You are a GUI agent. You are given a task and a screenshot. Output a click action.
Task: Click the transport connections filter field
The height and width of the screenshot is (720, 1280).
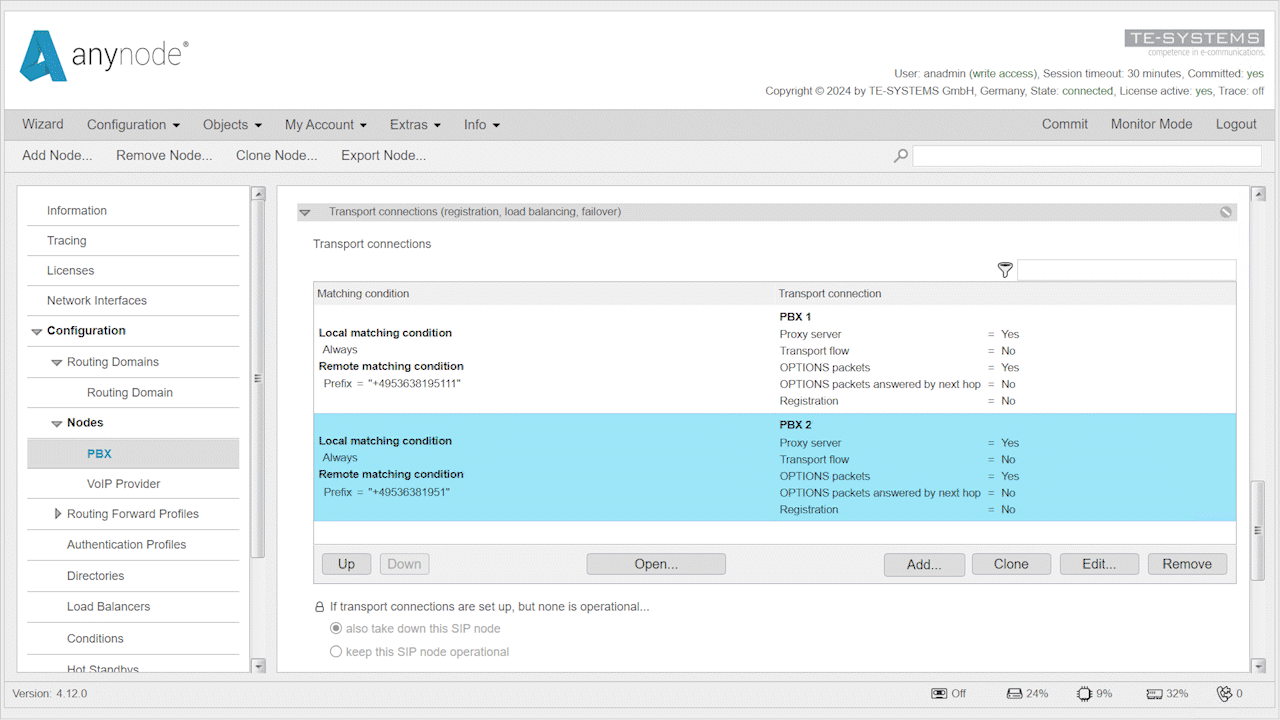(x=1126, y=270)
